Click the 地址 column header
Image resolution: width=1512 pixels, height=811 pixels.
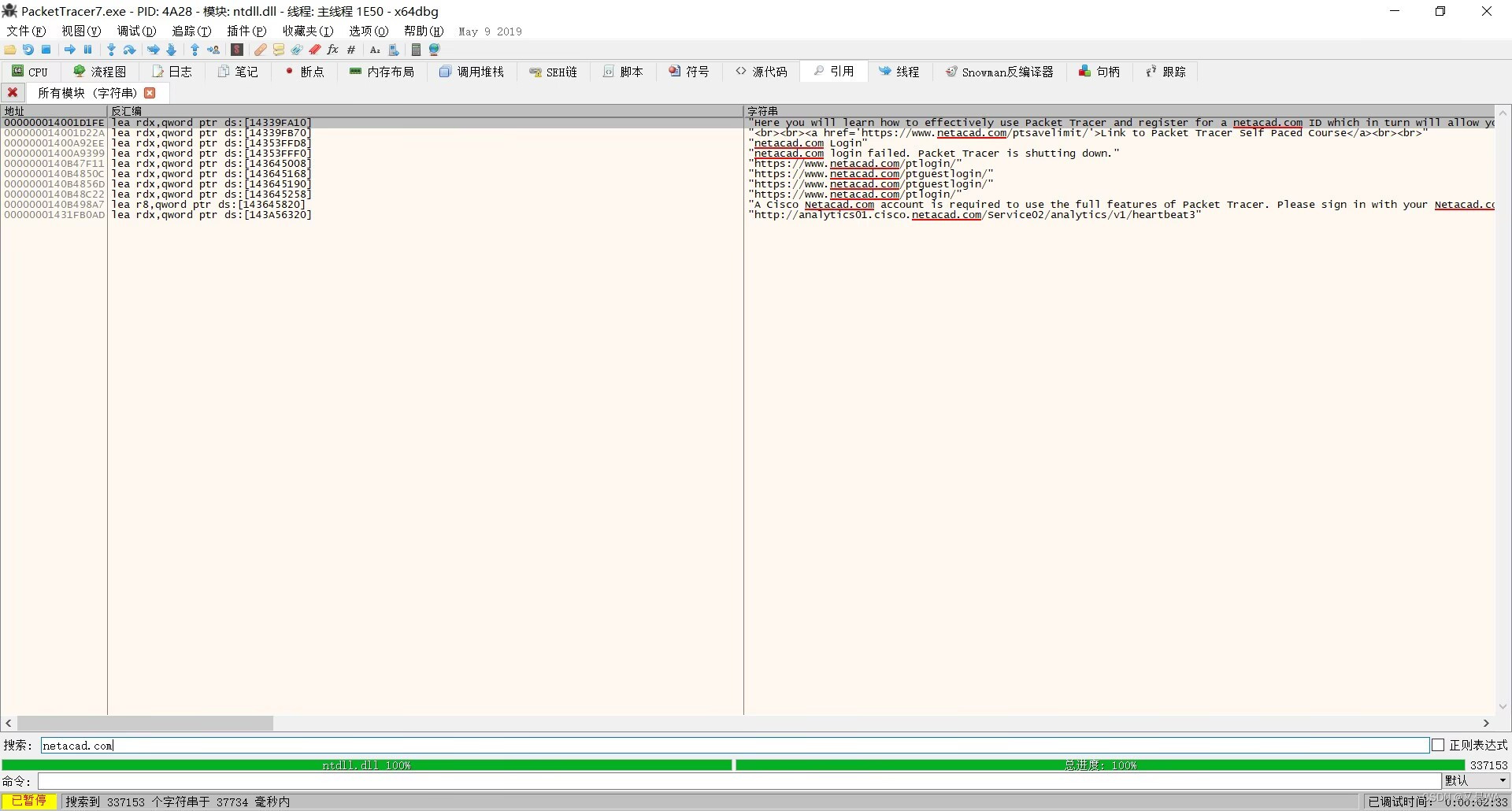(54, 111)
